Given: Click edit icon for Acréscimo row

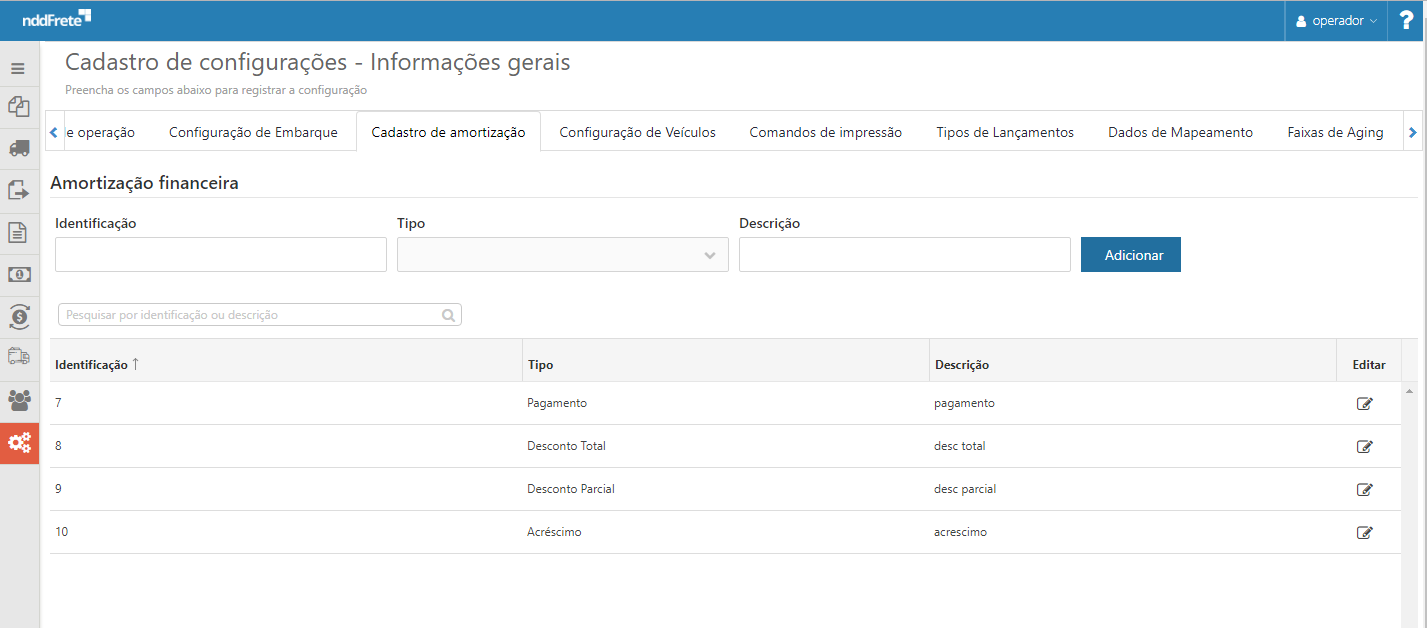Looking at the screenshot, I should coord(1364,533).
